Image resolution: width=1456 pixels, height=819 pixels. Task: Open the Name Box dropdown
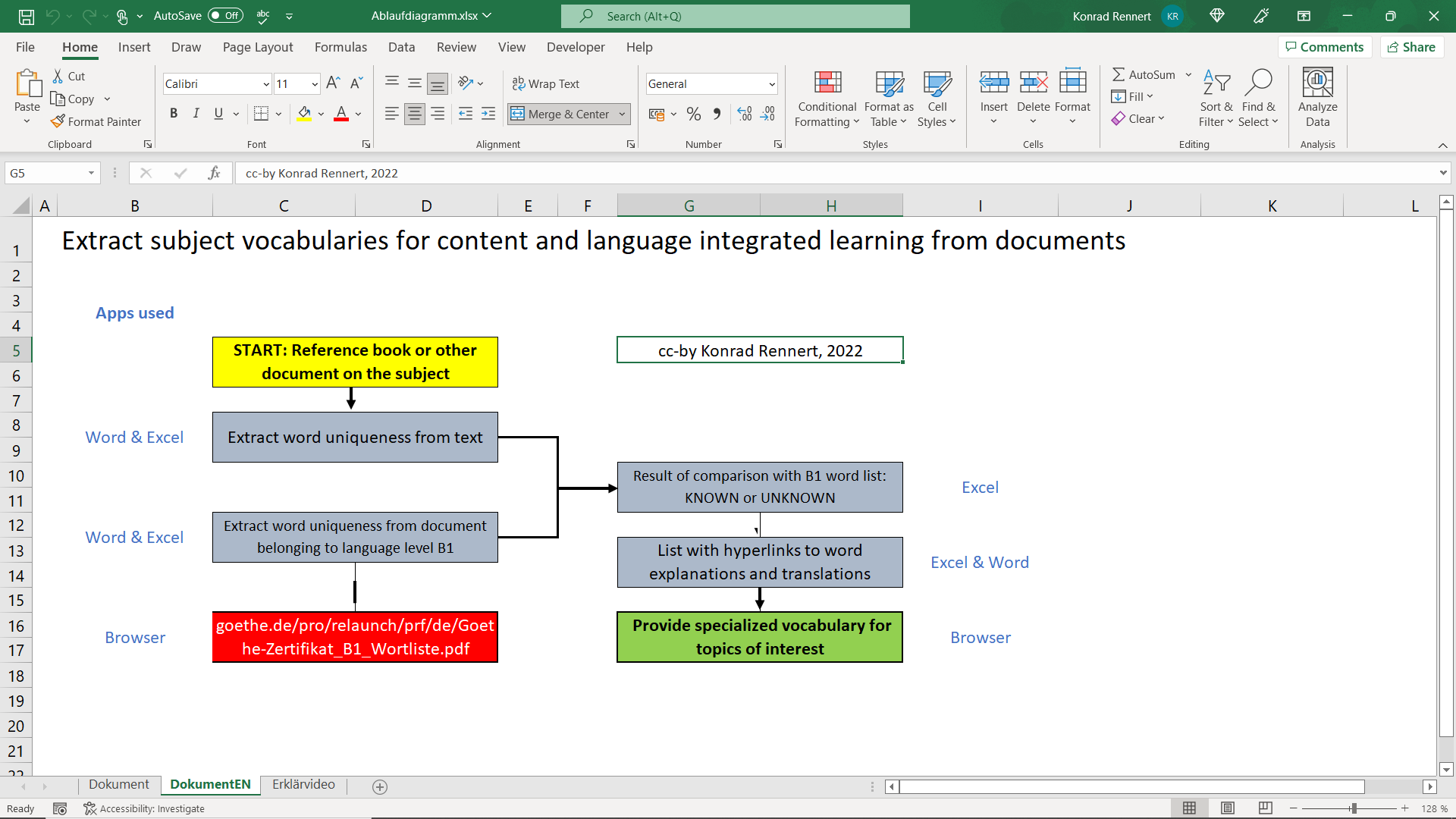click(x=91, y=173)
